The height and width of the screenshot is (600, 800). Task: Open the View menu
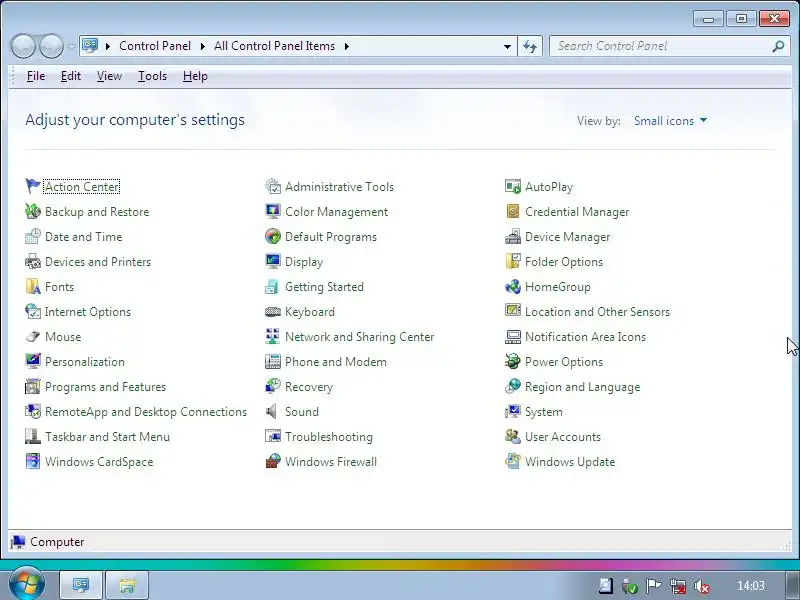pos(109,76)
